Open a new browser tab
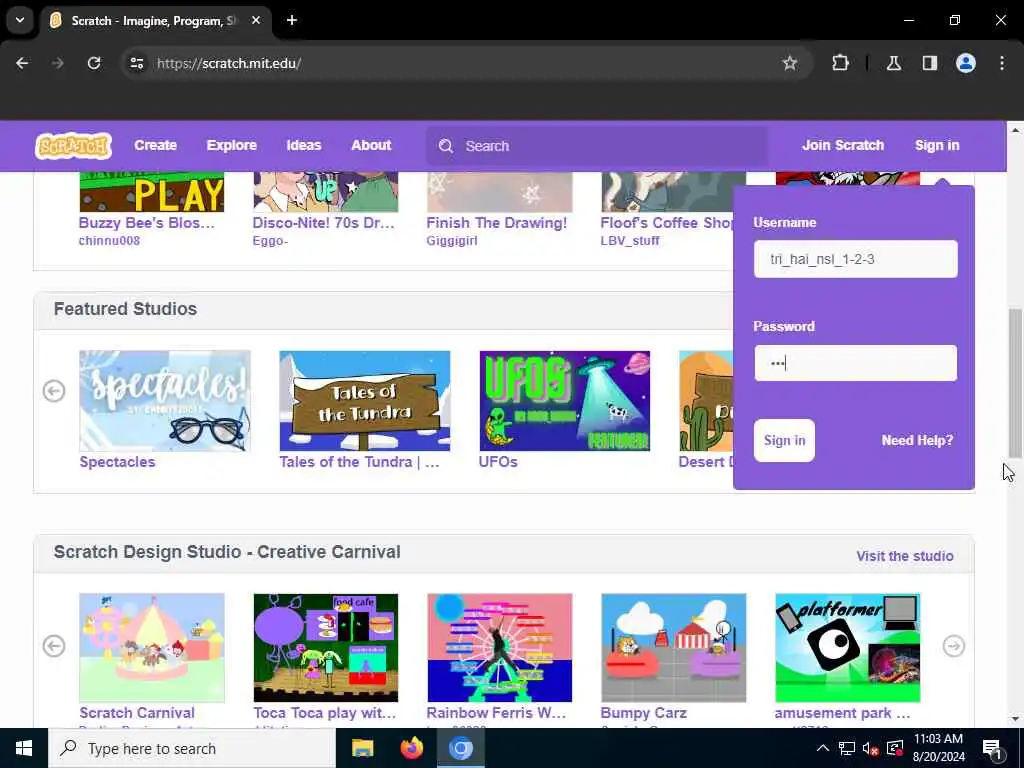Screen dimensions: 1024x768 click(x=292, y=20)
